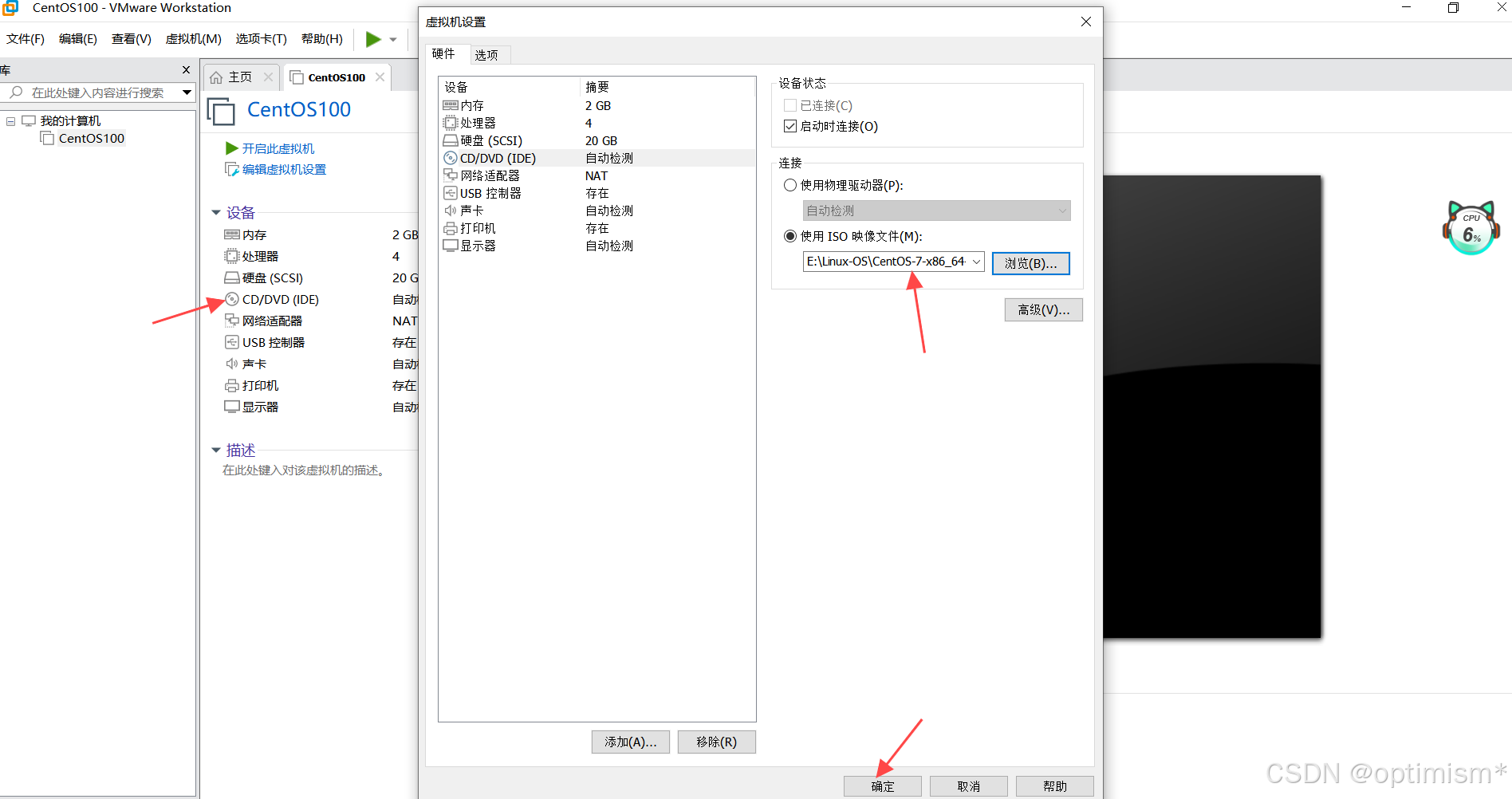Click the green play button in the toolbar

tap(373, 38)
